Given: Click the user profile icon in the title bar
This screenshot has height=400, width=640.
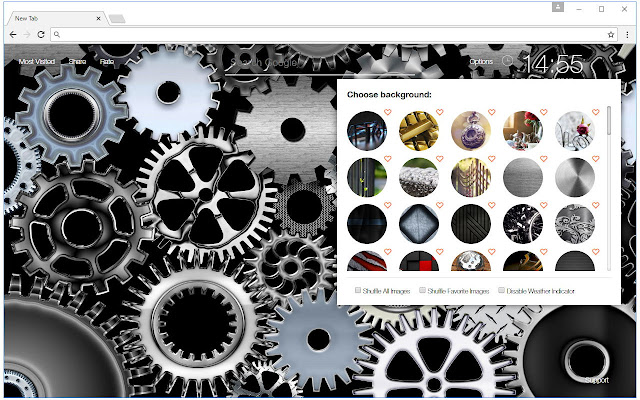Looking at the screenshot, I should click(x=558, y=7).
